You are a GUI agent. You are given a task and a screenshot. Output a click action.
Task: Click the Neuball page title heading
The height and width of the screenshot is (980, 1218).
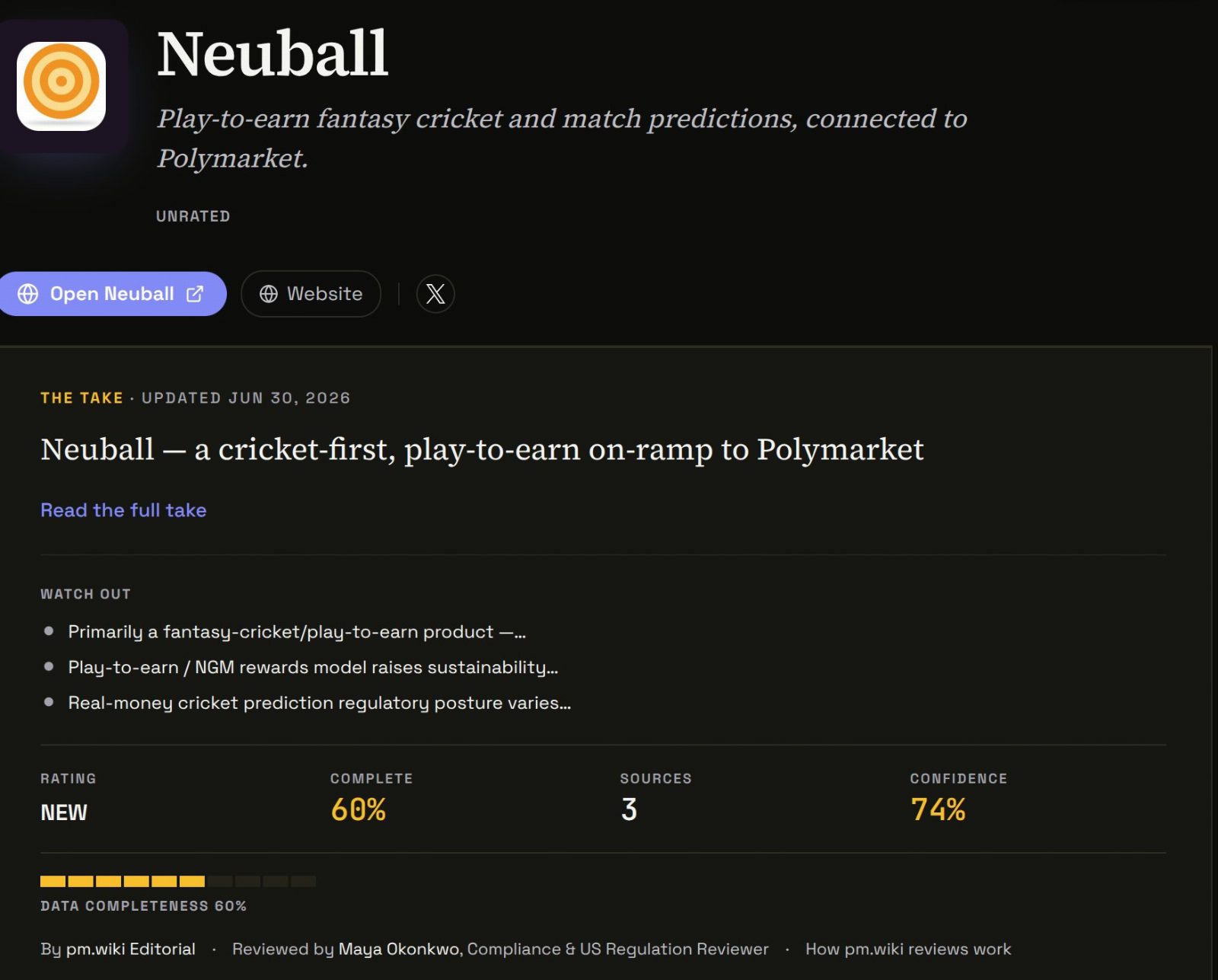click(x=273, y=55)
